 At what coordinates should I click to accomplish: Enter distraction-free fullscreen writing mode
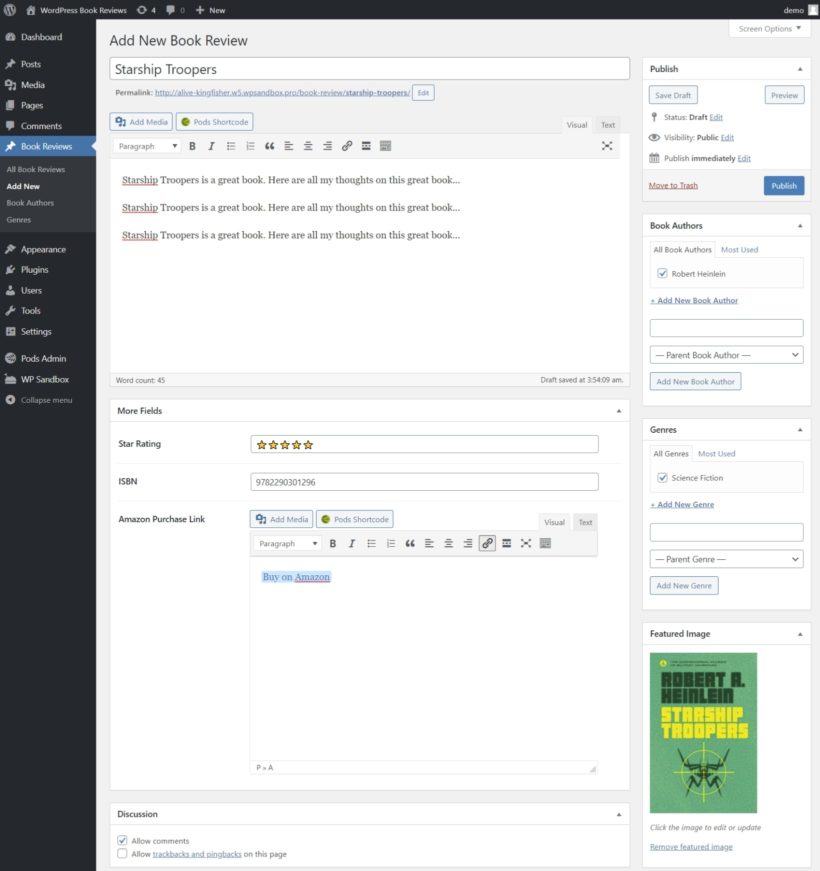pos(607,144)
